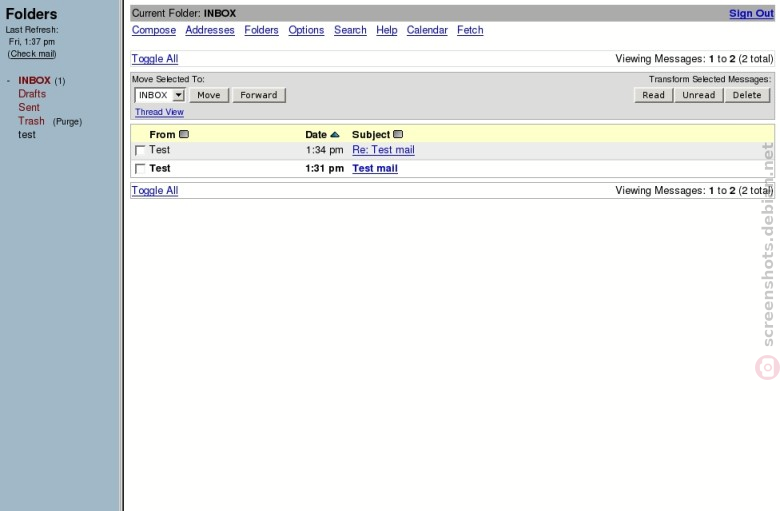Open the Drafts folder
780x511 pixels.
click(x=32, y=94)
